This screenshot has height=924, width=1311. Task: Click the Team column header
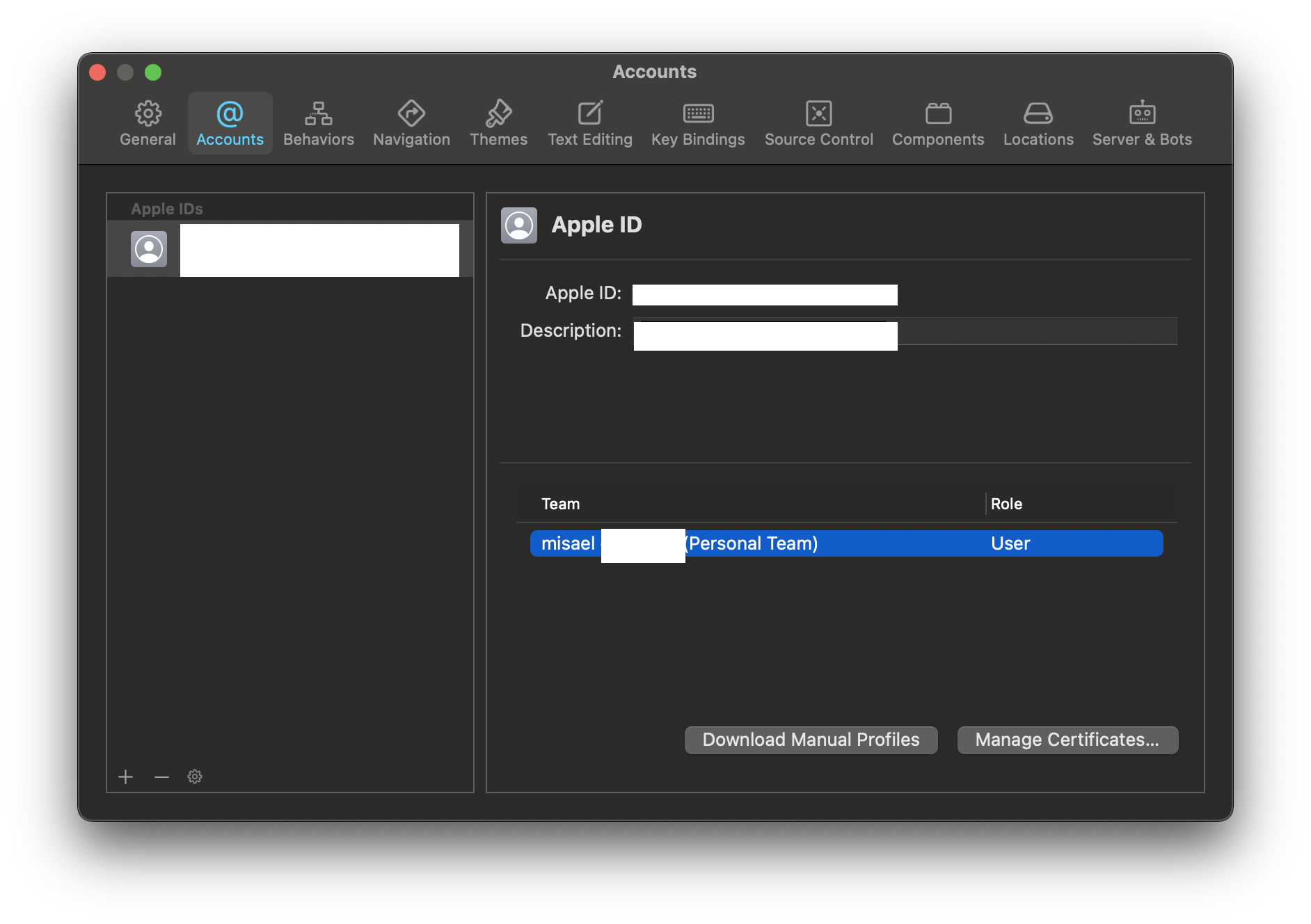click(x=560, y=504)
